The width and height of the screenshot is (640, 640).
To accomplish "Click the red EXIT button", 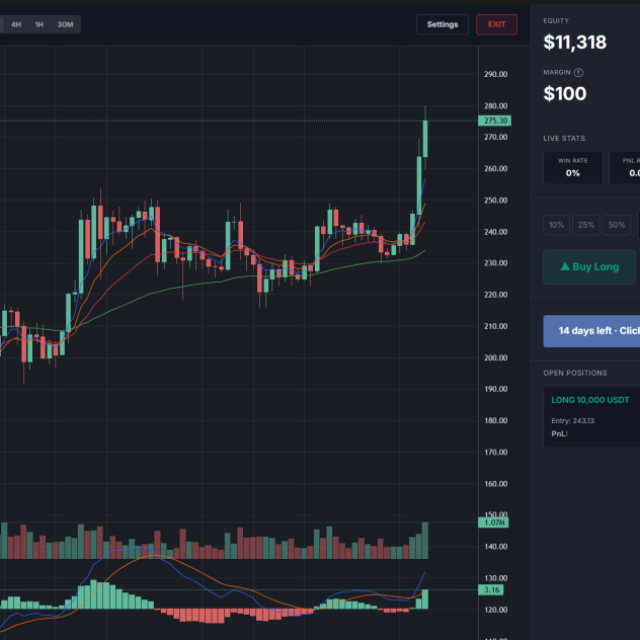I will pyautogui.click(x=497, y=24).
